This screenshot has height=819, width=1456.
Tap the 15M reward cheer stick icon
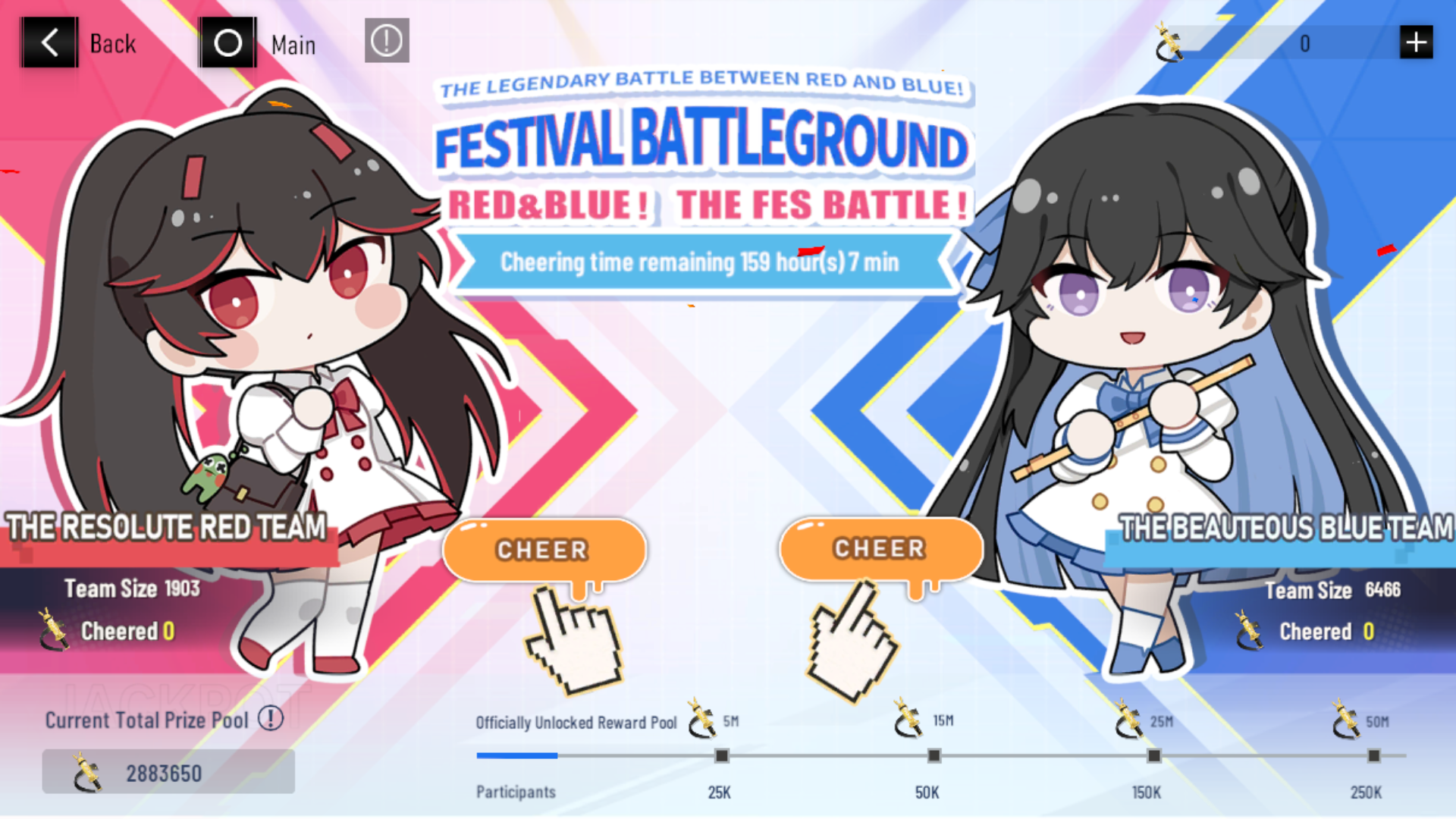[908, 718]
